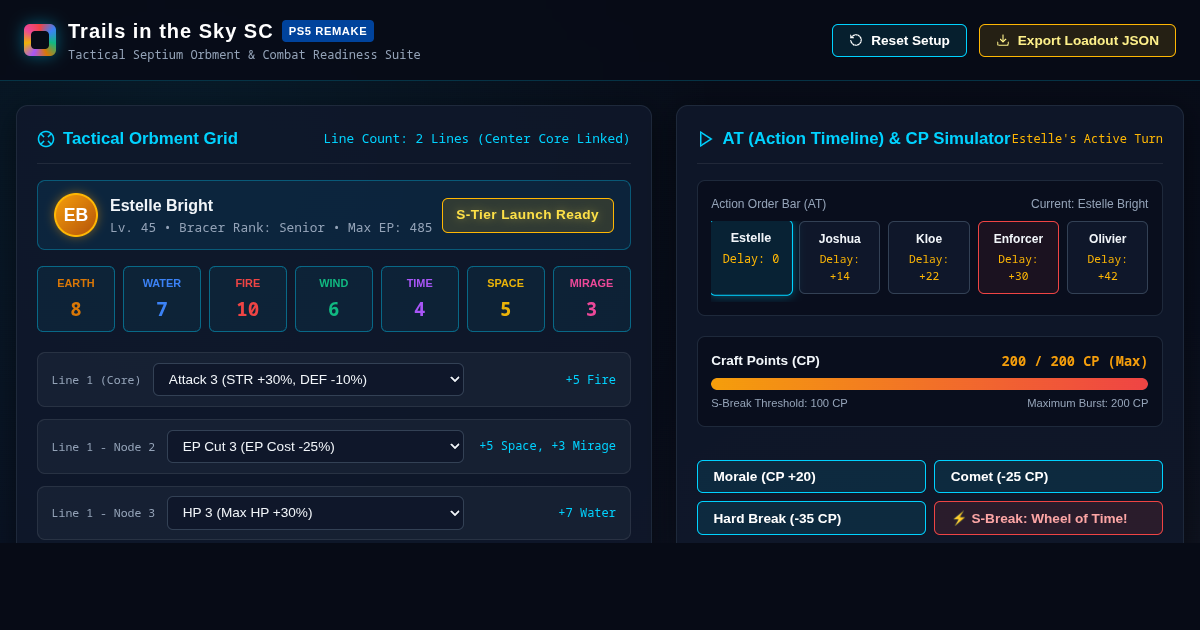1200x630 pixels.
Task: Select Olivier in the action order bar
Action: [1107, 258]
